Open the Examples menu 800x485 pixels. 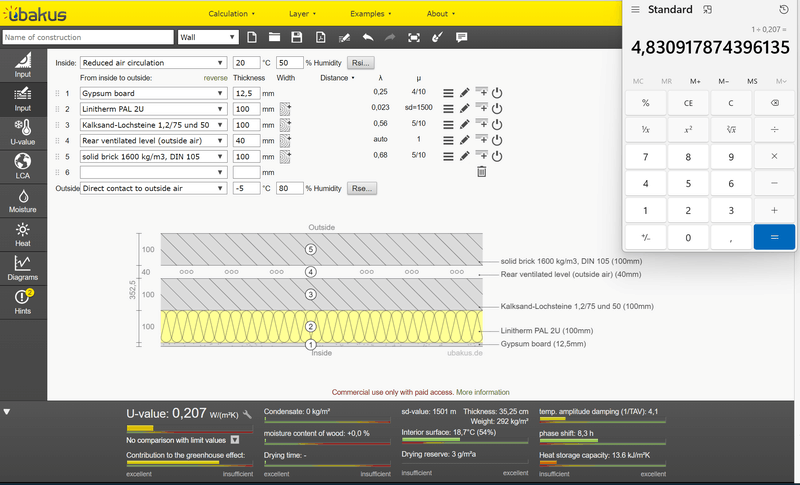[371, 14]
